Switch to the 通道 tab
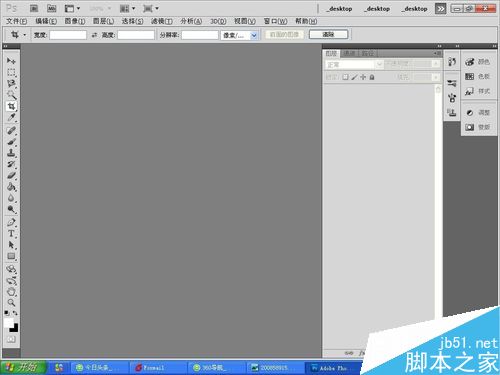Image resolution: width=500 pixels, height=375 pixels. (349, 53)
